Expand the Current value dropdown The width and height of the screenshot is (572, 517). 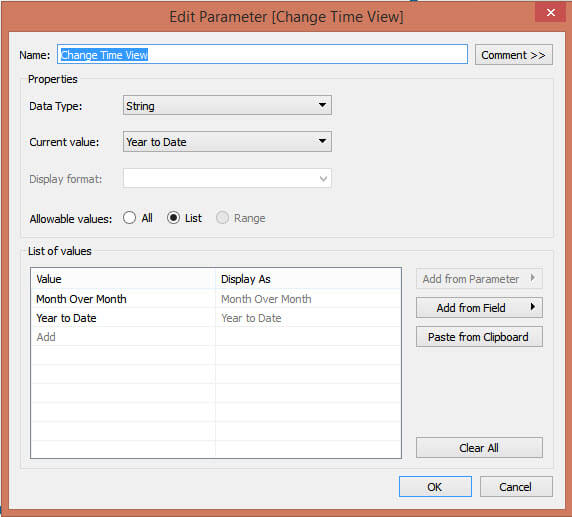pos(322,141)
